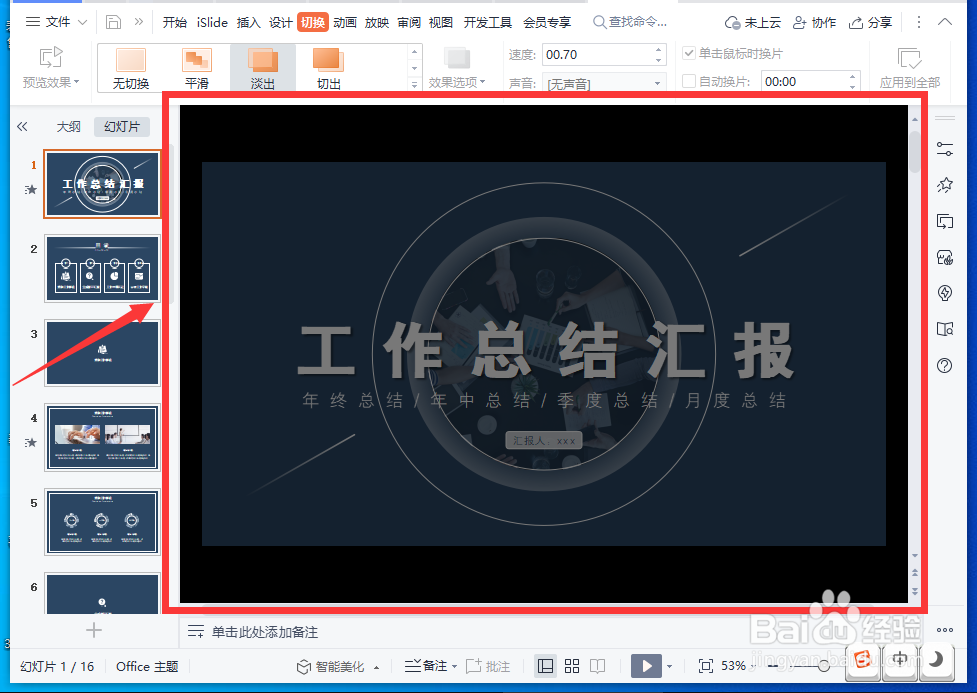Click the 分享 share button
Screen dimensions: 977x693
[x=870, y=23]
